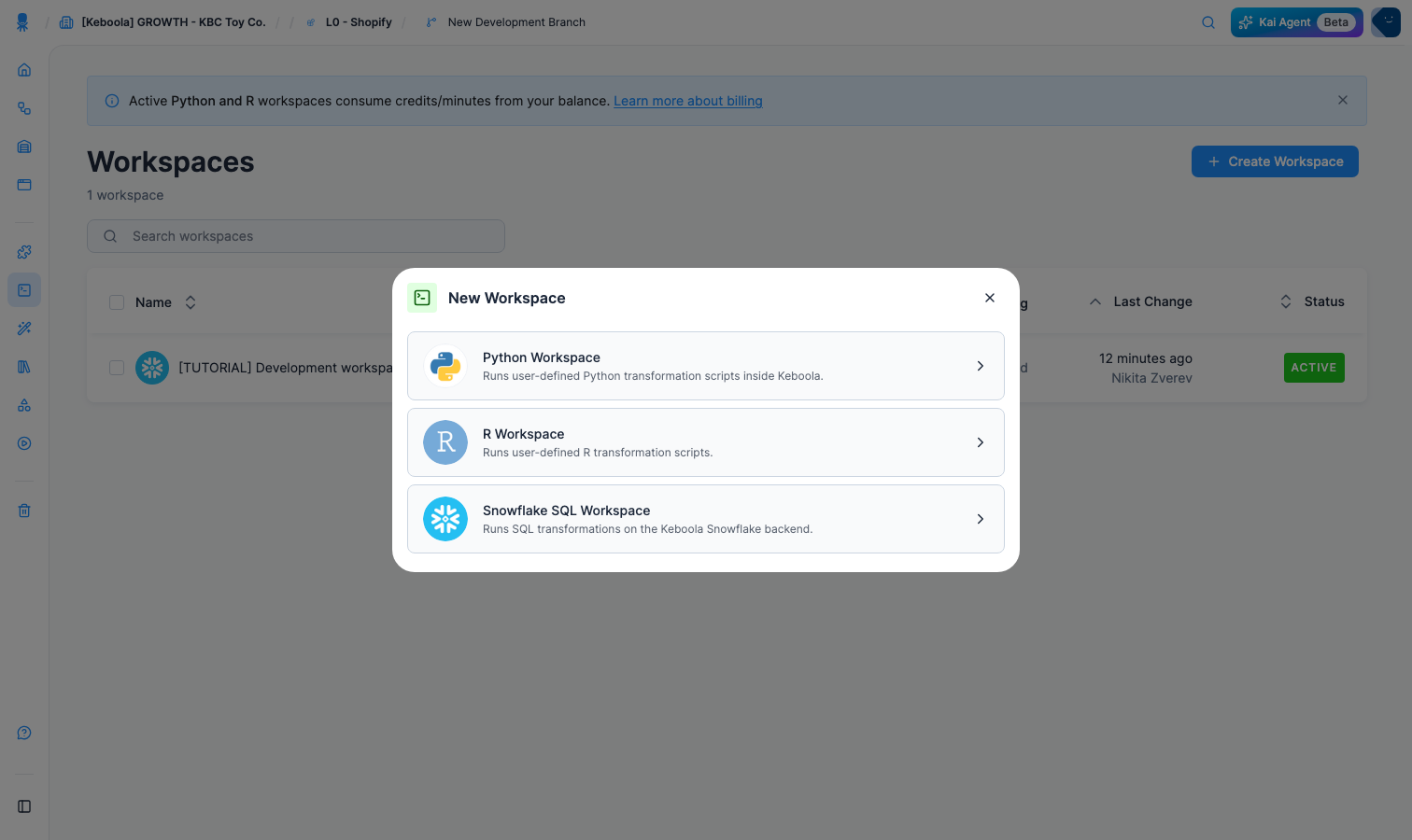Choose the R Workspace title

point(524,434)
